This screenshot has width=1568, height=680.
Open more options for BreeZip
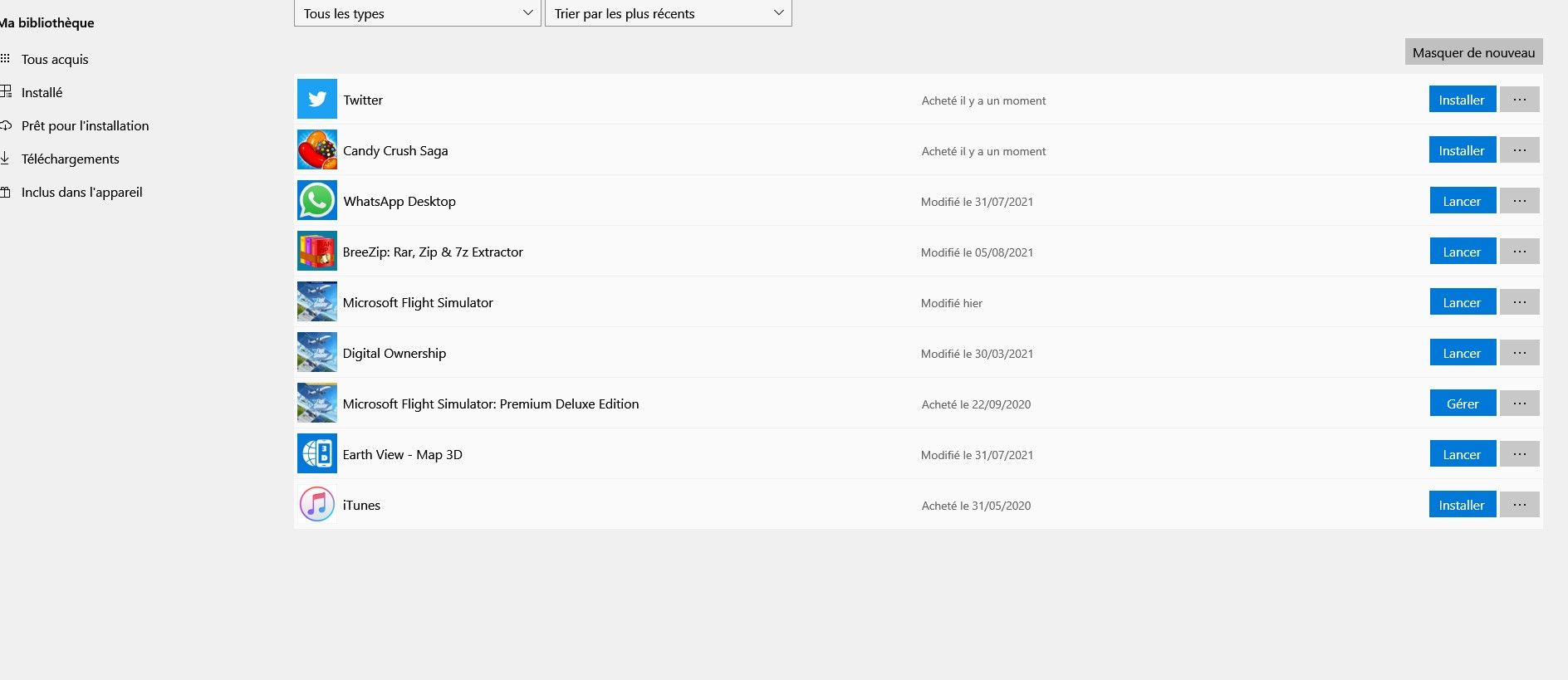(x=1520, y=252)
